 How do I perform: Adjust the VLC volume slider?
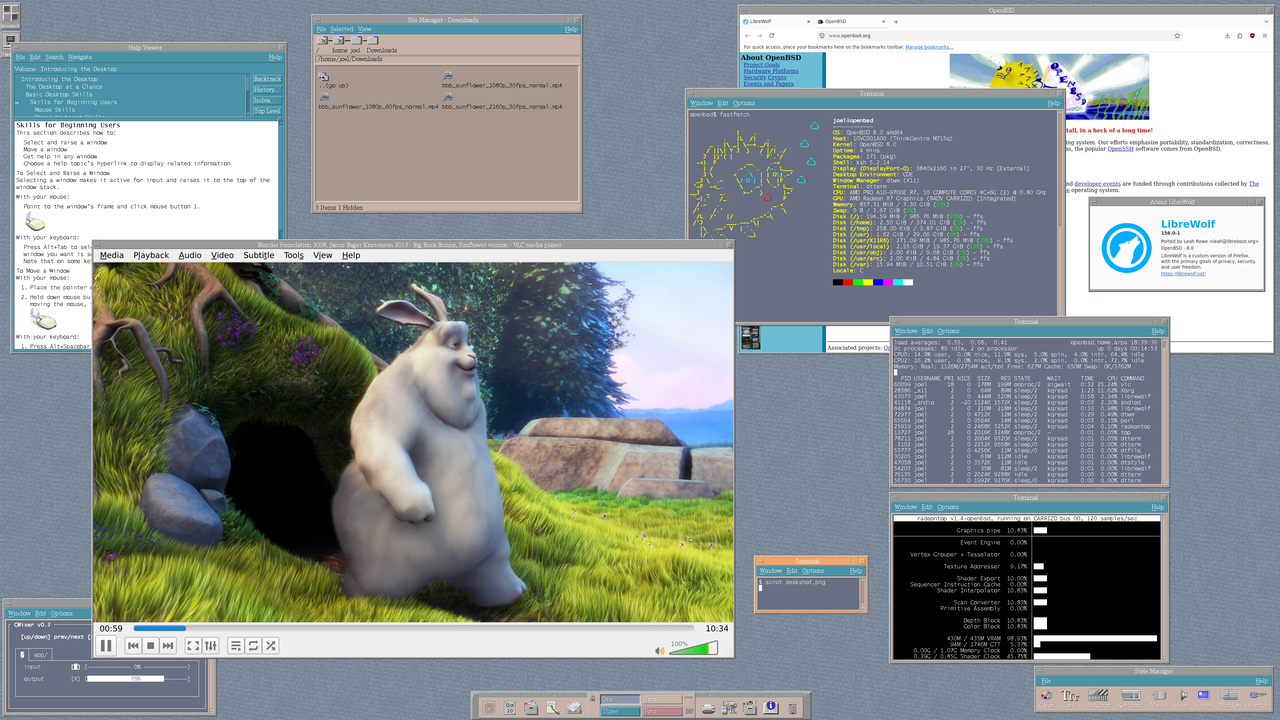click(x=693, y=649)
